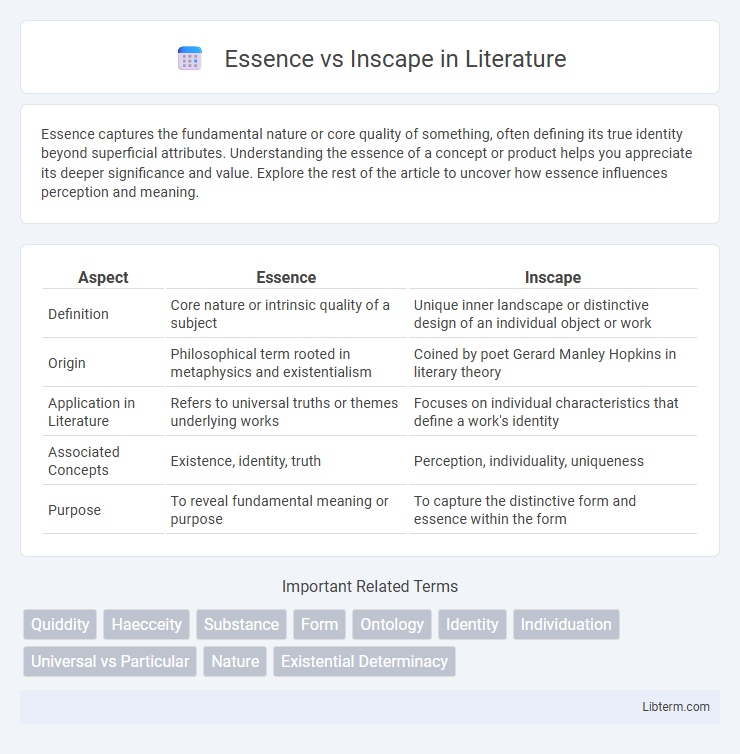Click the Form related term tag

pos(319,624)
